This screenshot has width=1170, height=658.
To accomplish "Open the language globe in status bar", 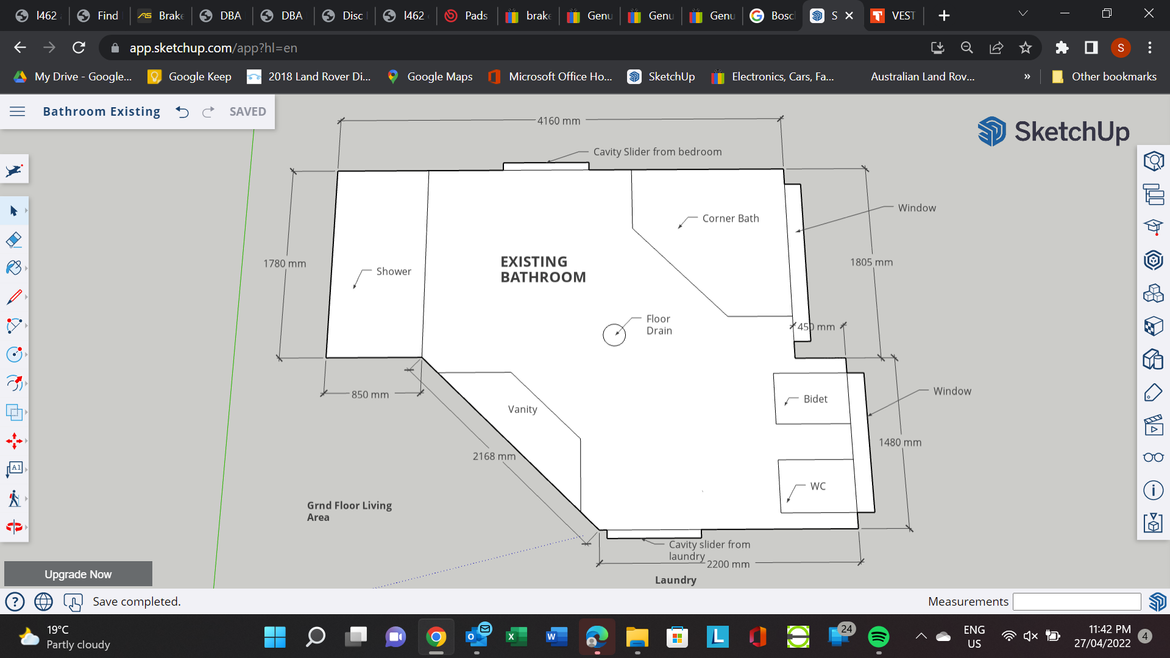I will pyautogui.click(x=44, y=602).
